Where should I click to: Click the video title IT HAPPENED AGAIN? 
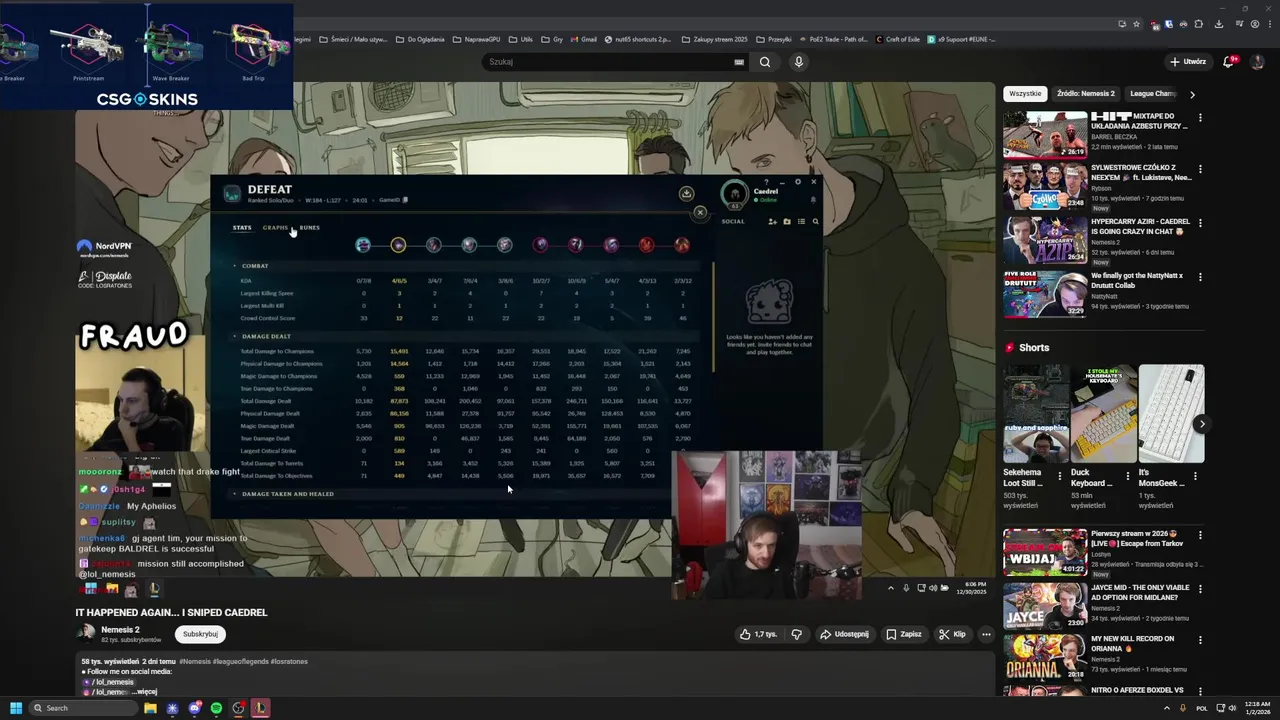171,612
